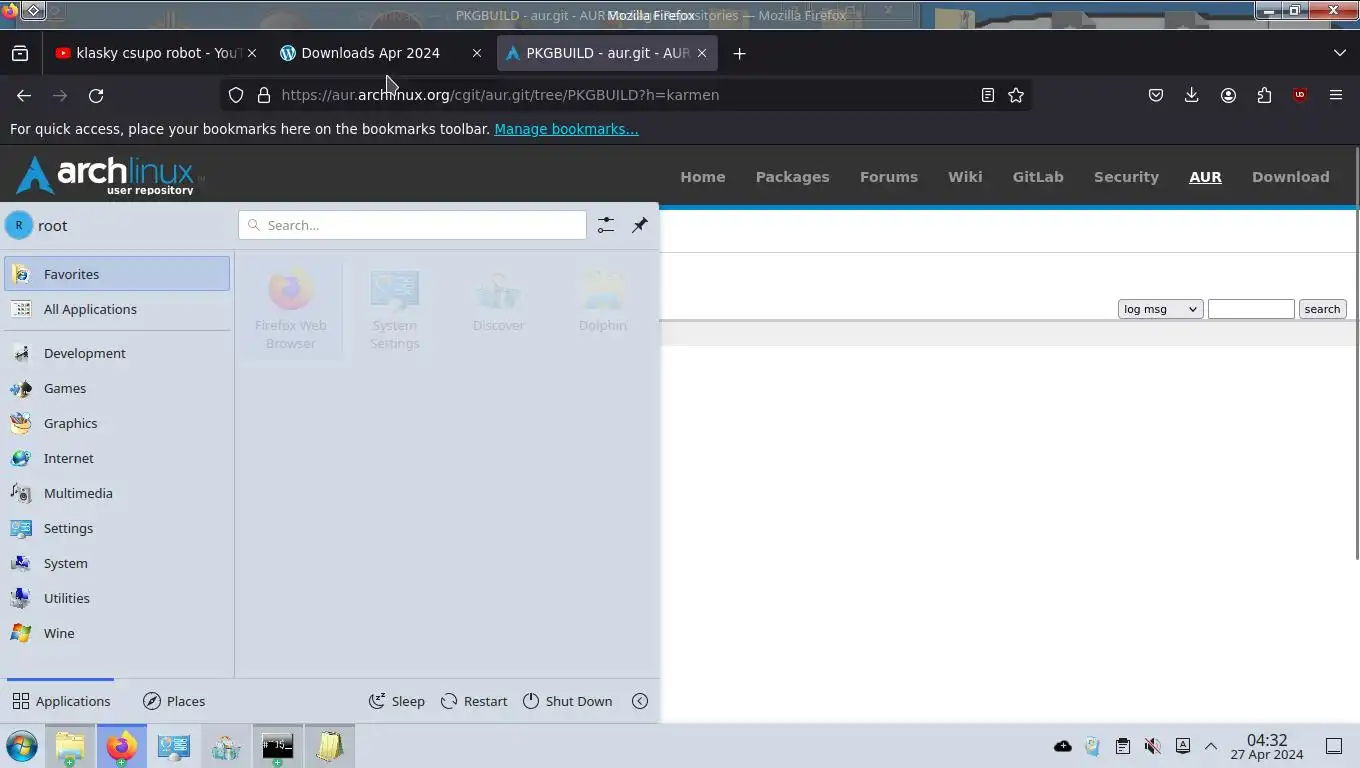
Task: Open the extensions puzzle icon
Action: coord(1264,95)
